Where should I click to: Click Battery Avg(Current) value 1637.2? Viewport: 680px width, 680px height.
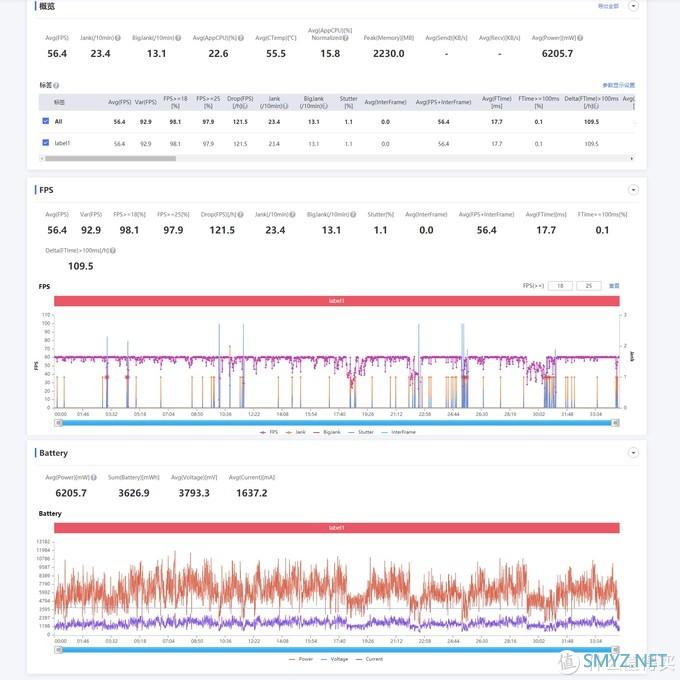pos(252,493)
